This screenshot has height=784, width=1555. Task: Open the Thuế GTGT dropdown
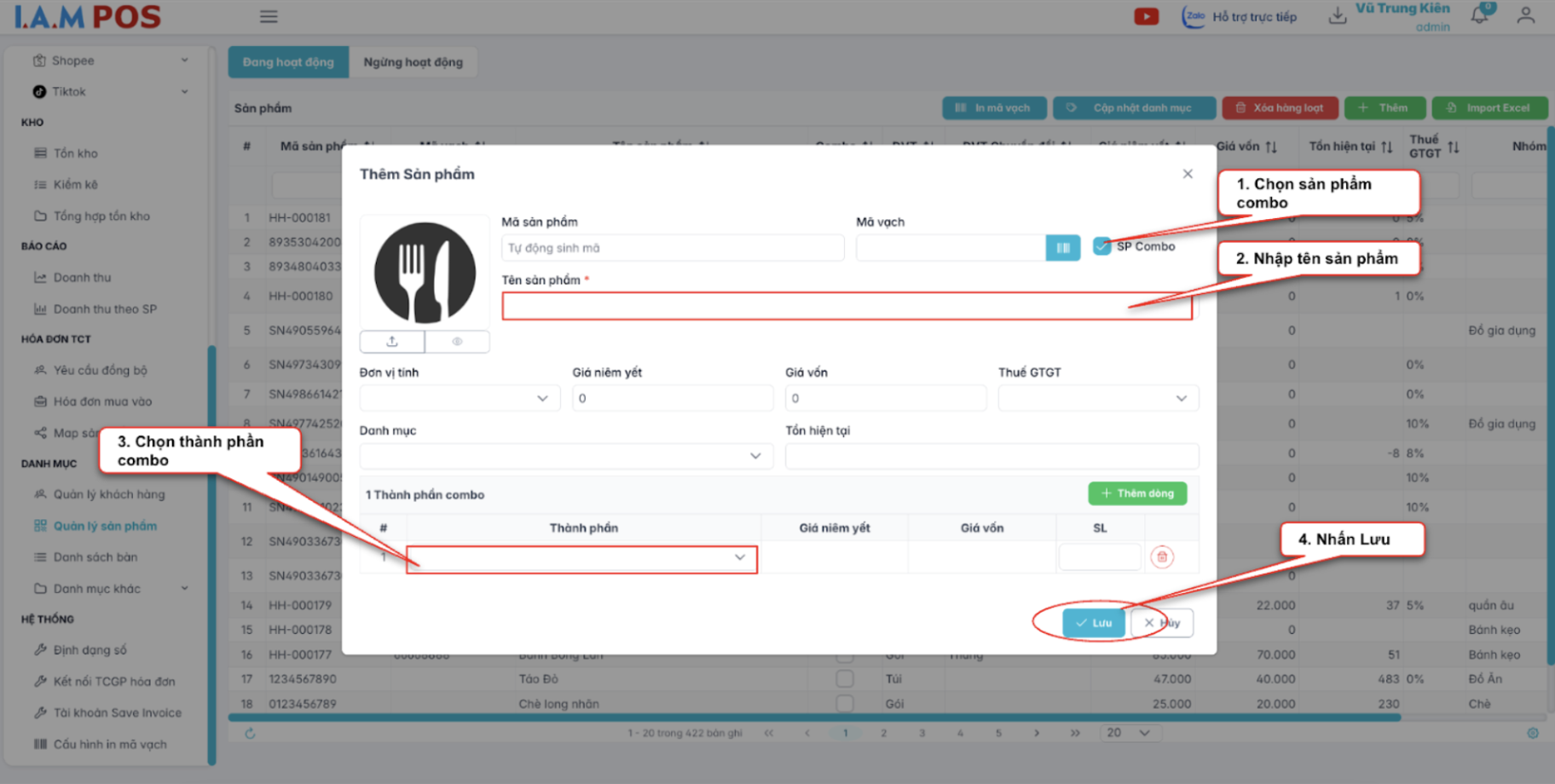pos(1097,398)
